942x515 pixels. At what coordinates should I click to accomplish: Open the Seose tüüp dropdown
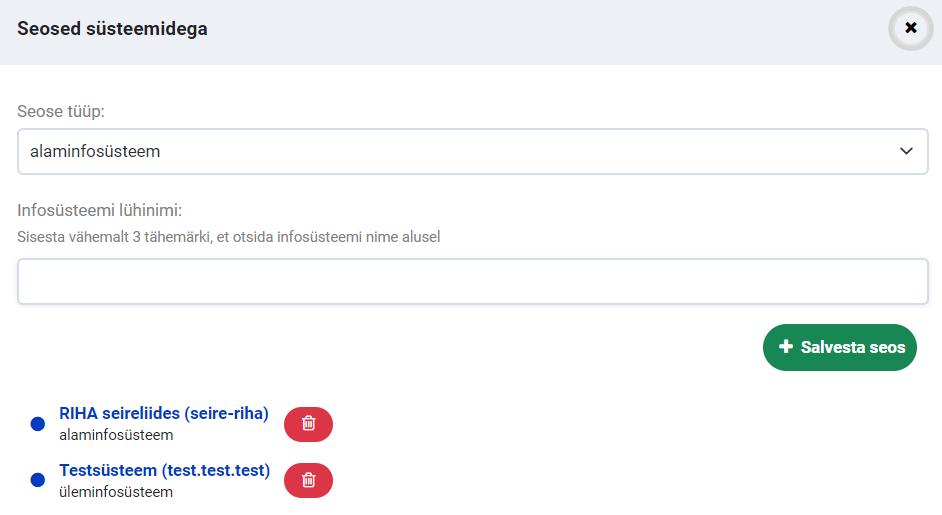(472, 152)
